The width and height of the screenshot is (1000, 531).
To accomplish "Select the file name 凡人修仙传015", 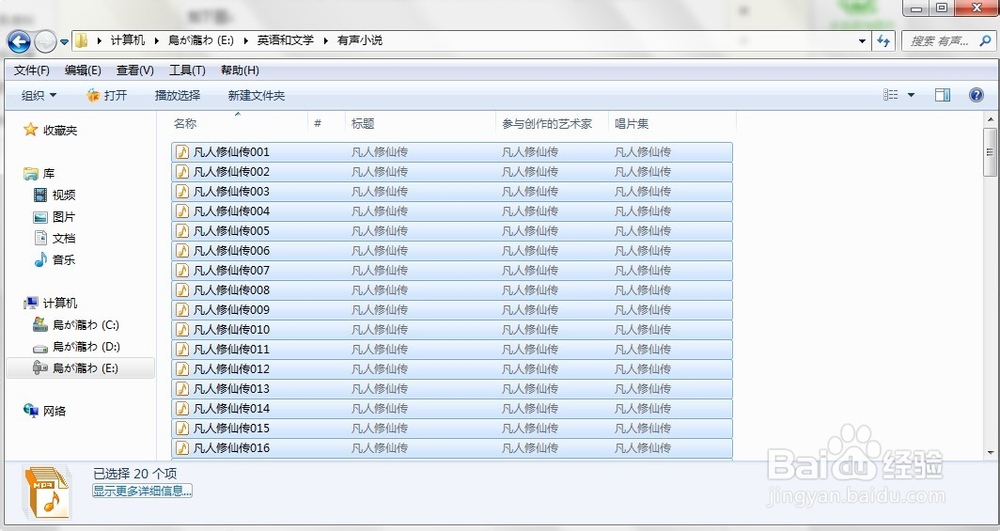I will coord(232,428).
